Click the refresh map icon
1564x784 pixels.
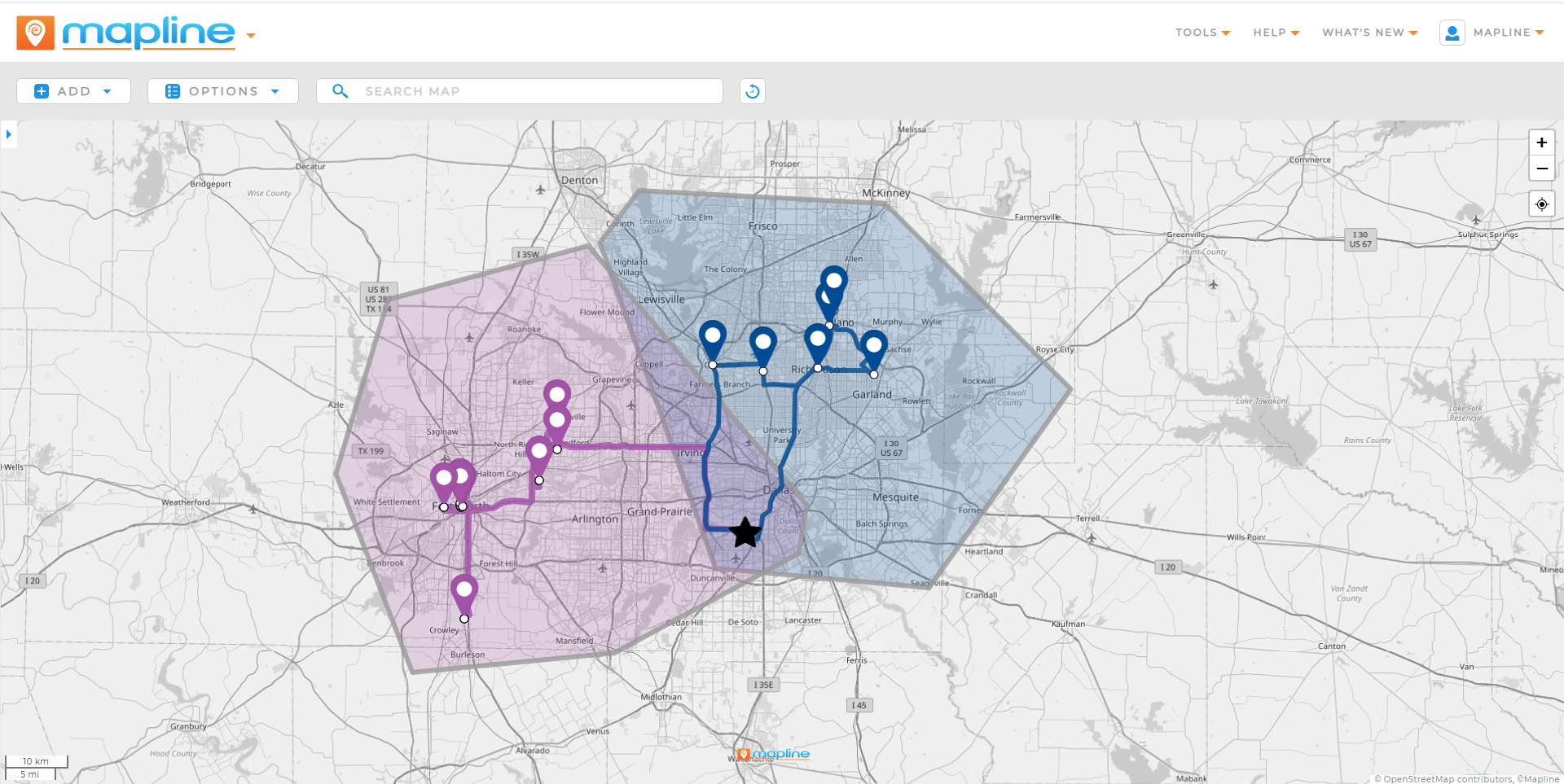(752, 91)
